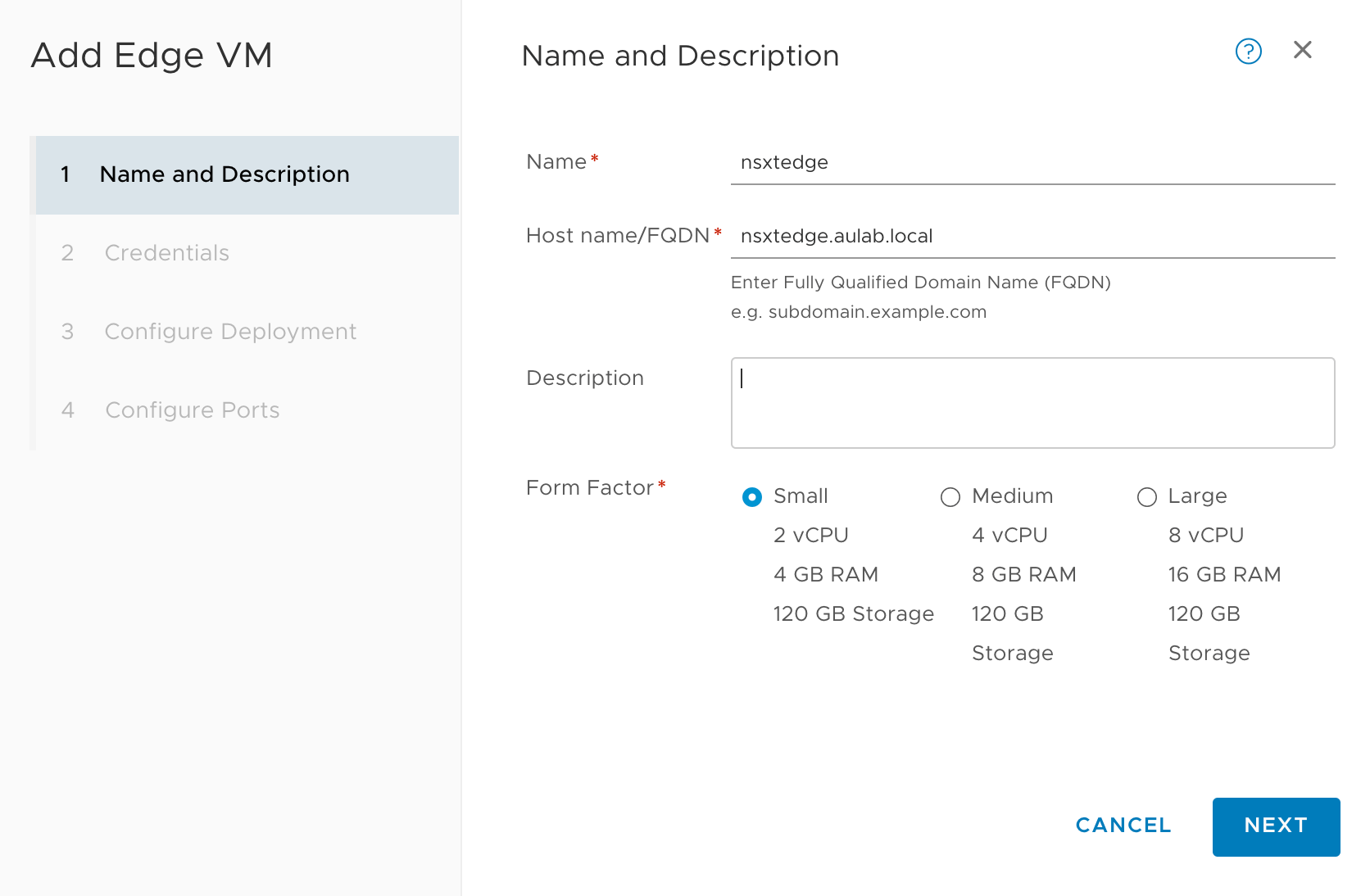Close the Add Edge VM dialog
This screenshot has height=896, width=1370.
click(1302, 51)
